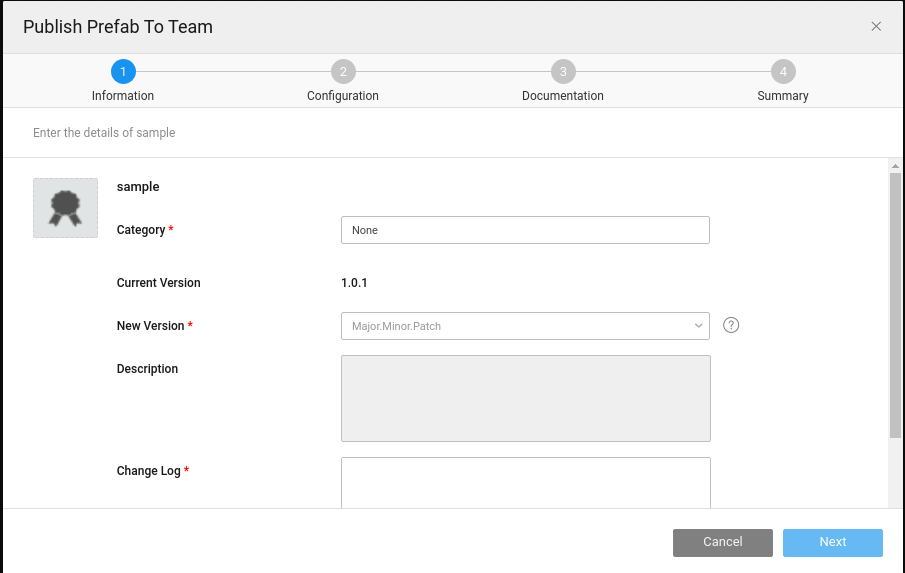The image size is (905, 573).
Task: Click the step 2 circle icon
Action: coord(343,71)
